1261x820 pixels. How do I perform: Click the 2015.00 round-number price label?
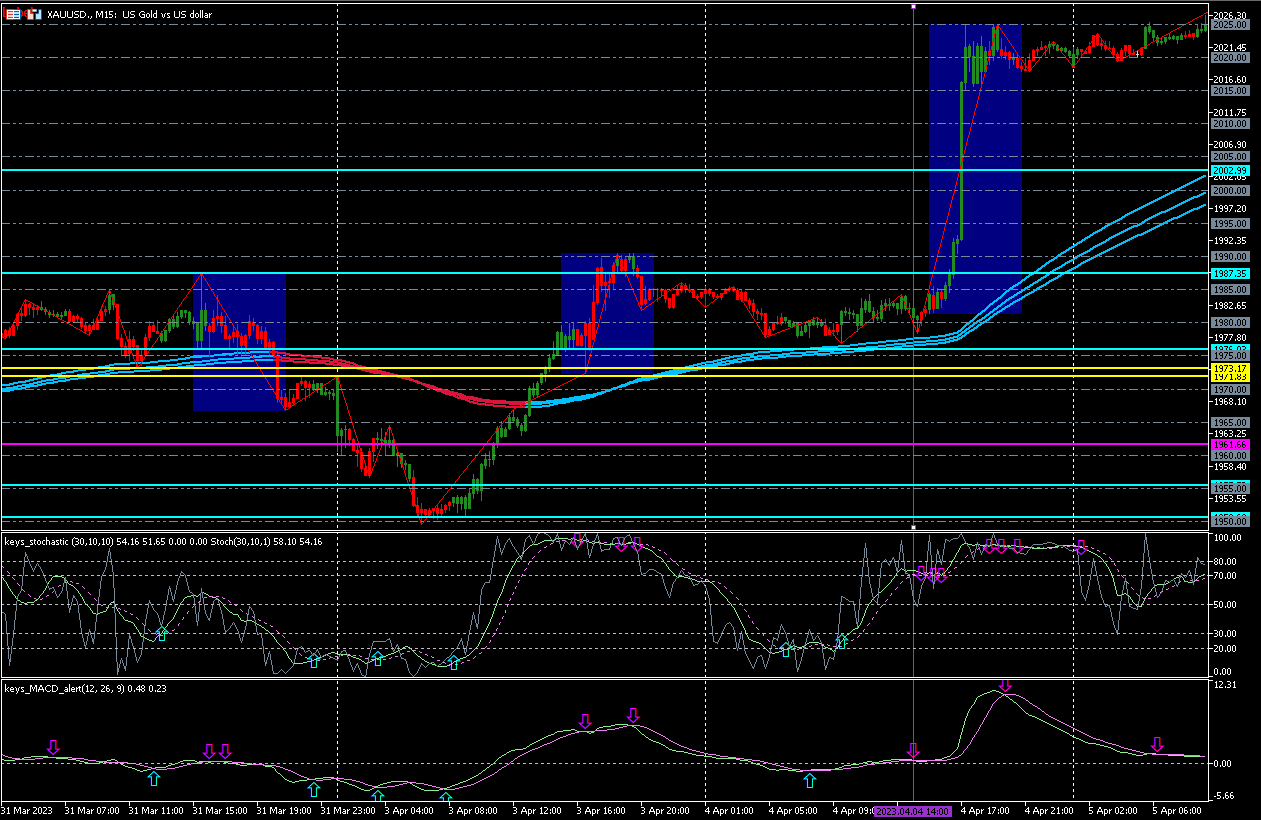tap(1229, 91)
